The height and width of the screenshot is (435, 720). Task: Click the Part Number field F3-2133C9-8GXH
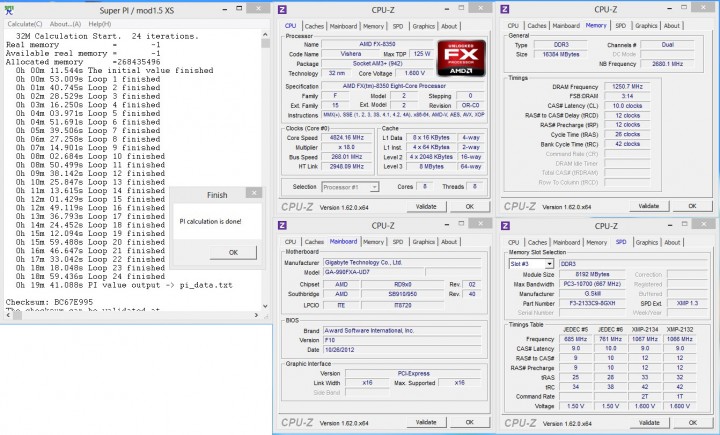(592, 304)
